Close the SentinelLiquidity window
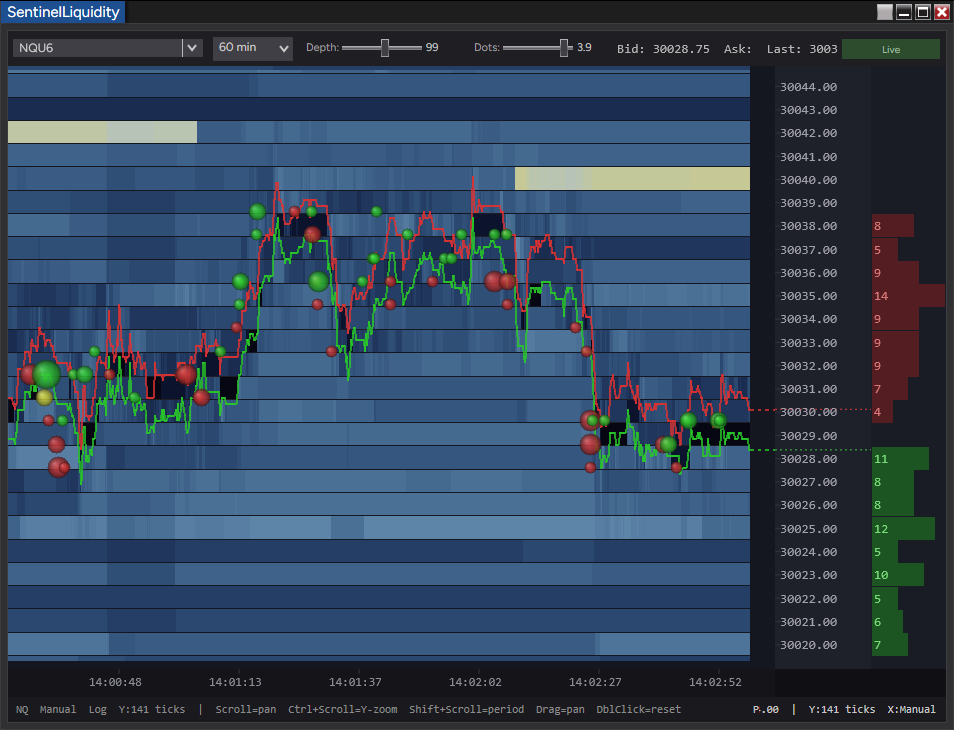954x730 pixels. tap(941, 12)
